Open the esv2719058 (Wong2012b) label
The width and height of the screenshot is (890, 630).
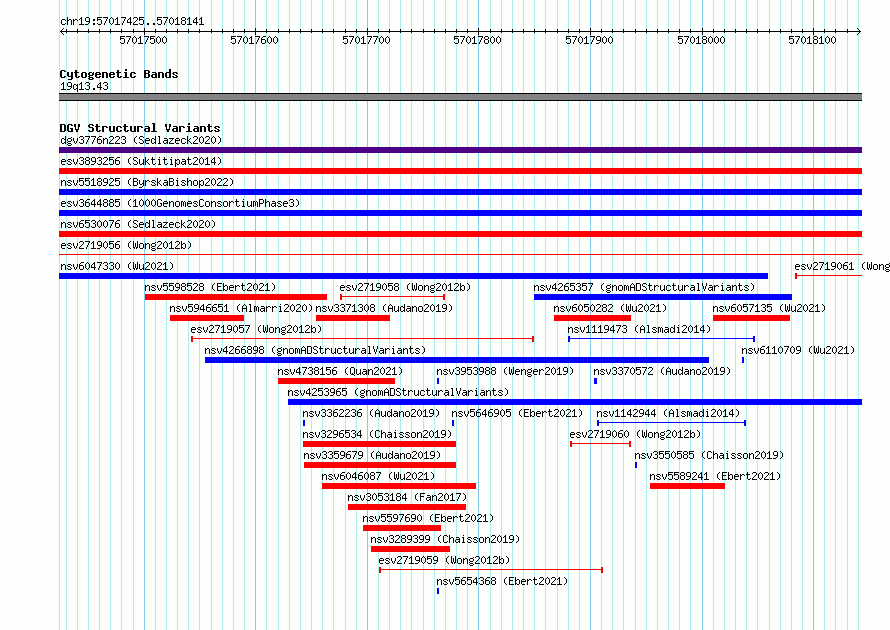pos(405,287)
